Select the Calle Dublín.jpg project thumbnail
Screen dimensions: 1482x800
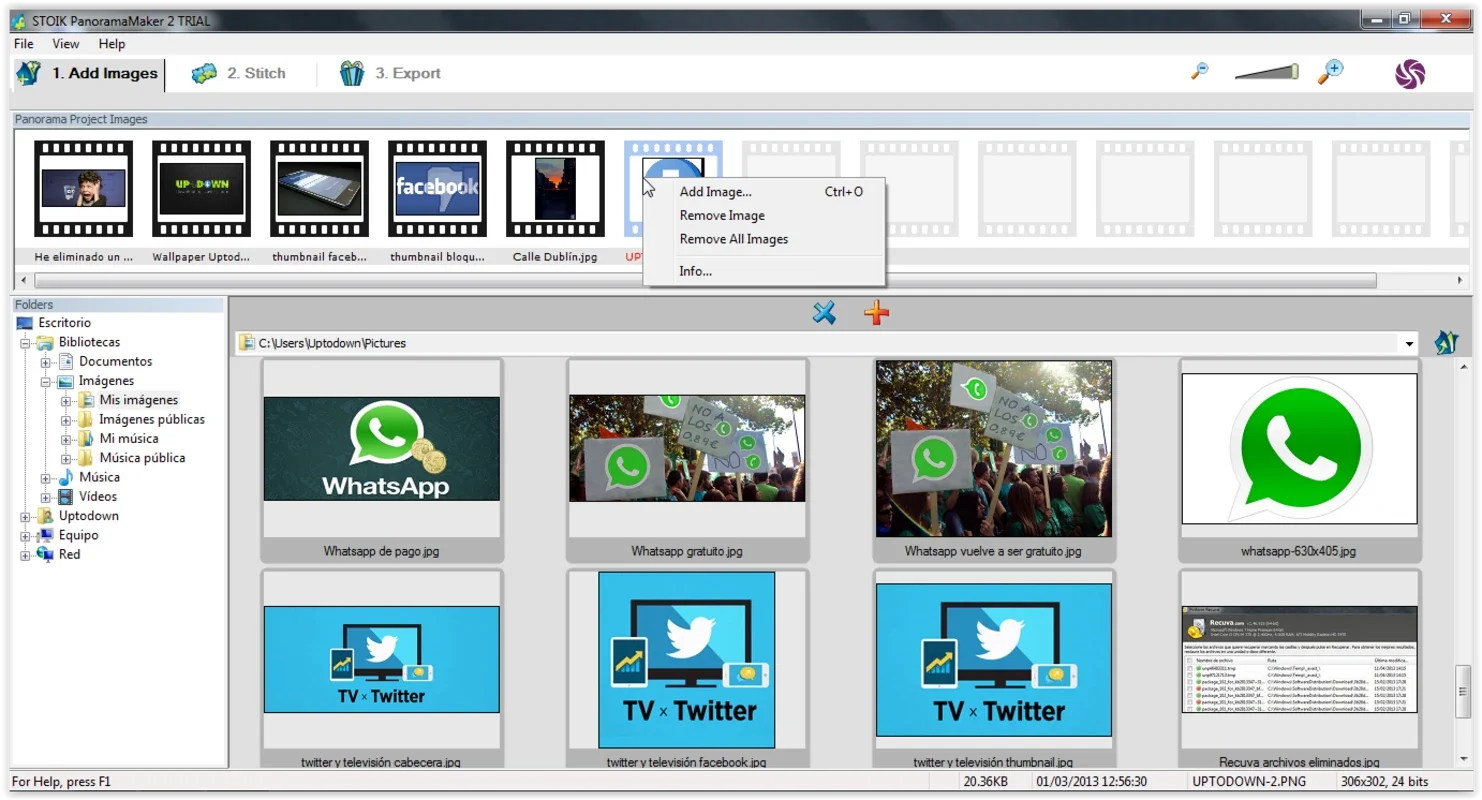click(x=555, y=189)
